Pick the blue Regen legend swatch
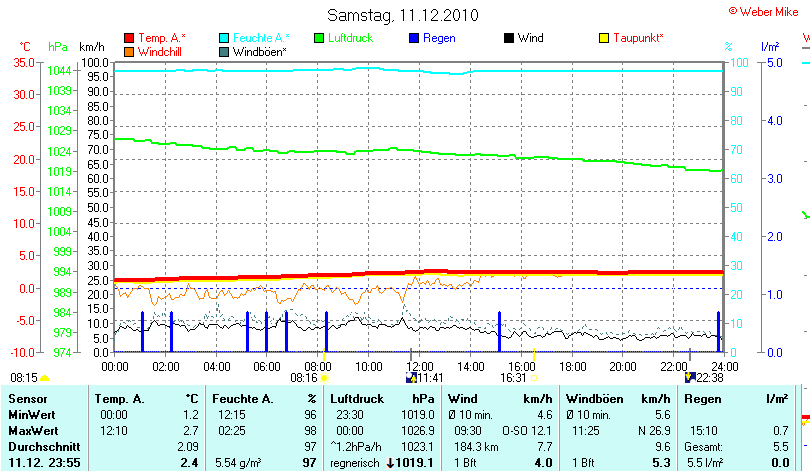The height and width of the screenshot is (471, 810). pos(414,38)
